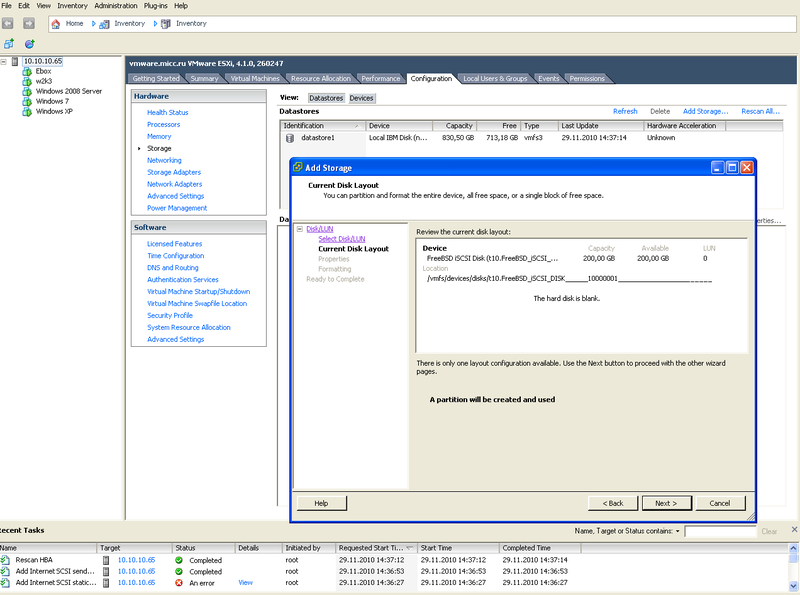800x595 pixels.
Task: Go to the Select Disk/LUN wizard step
Action: [342, 239]
